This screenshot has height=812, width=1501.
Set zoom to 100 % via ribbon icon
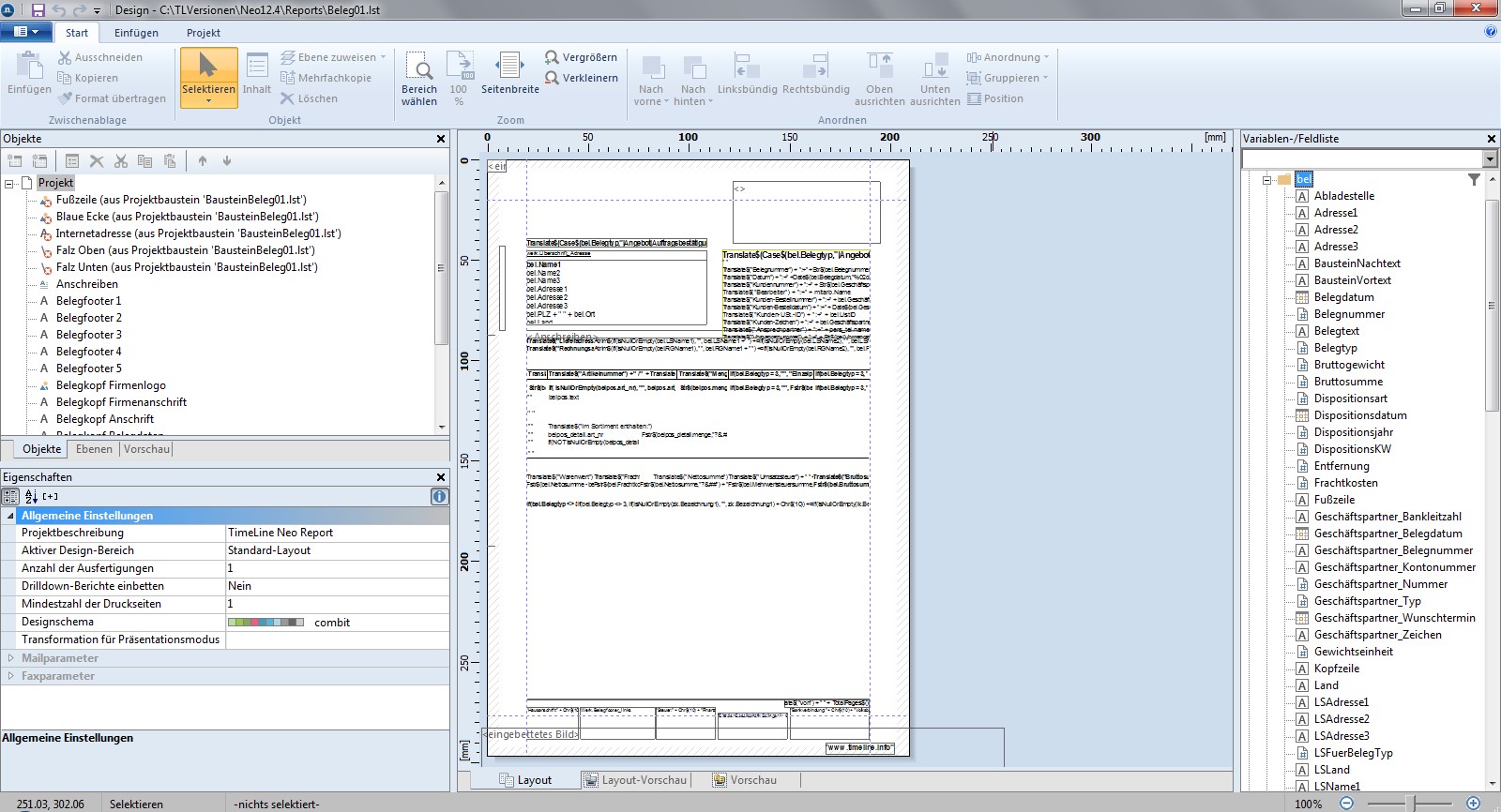[x=459, y=79]
